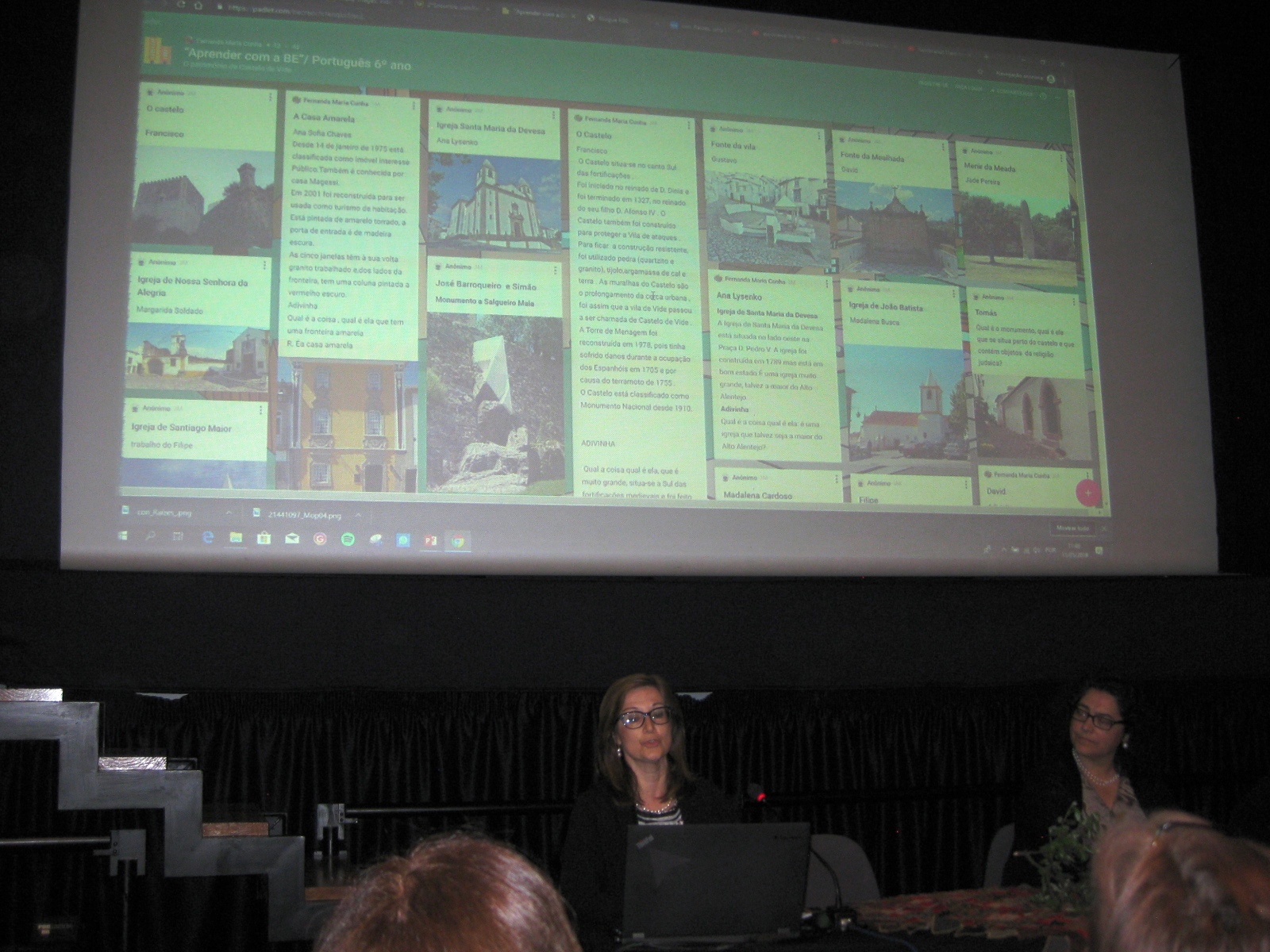Click the Windows Start button in taskbar
Viewport: 1270px width, 952px height.
click(x=123, y=536)
